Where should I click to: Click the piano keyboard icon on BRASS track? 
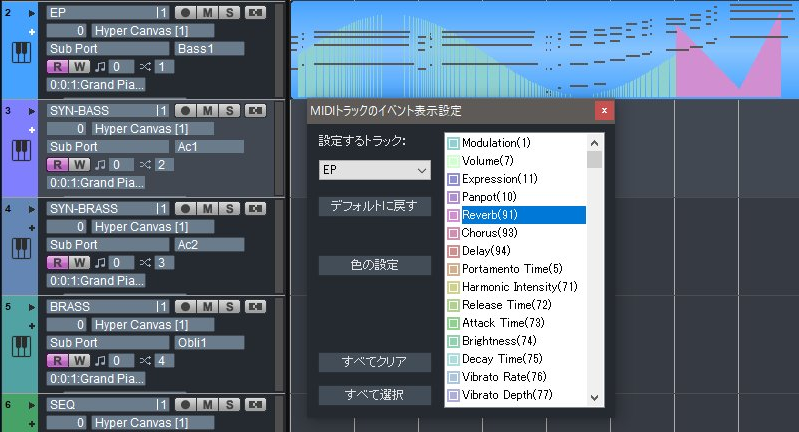click(20, 346)
